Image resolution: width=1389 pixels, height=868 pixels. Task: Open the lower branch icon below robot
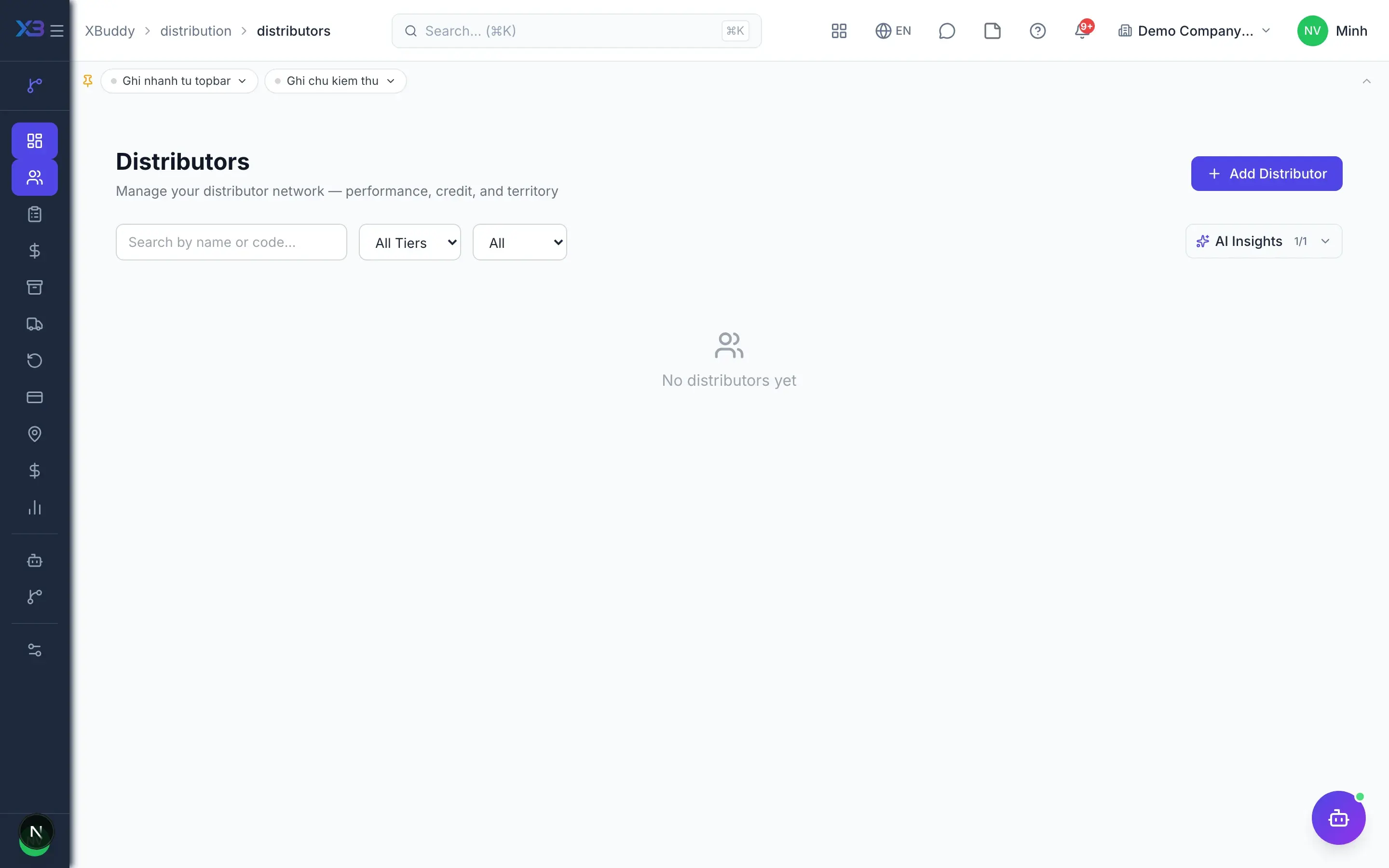tap(34, 597)
